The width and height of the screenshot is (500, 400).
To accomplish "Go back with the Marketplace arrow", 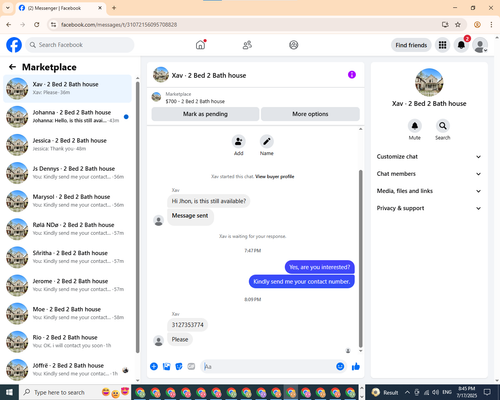I will coord(13,67).
